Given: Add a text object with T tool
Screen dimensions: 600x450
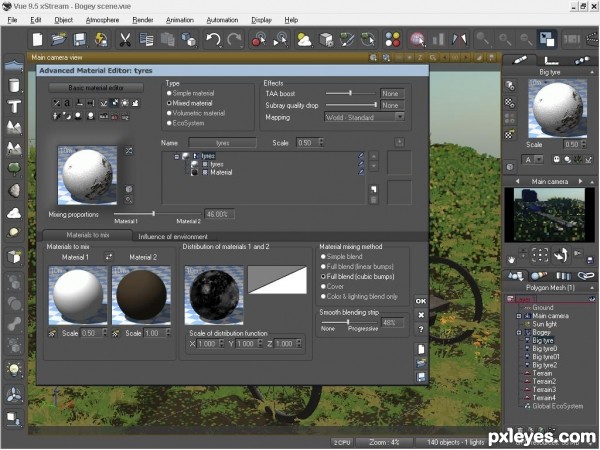Looking at the screenshot, I should (x=14, y=106).
